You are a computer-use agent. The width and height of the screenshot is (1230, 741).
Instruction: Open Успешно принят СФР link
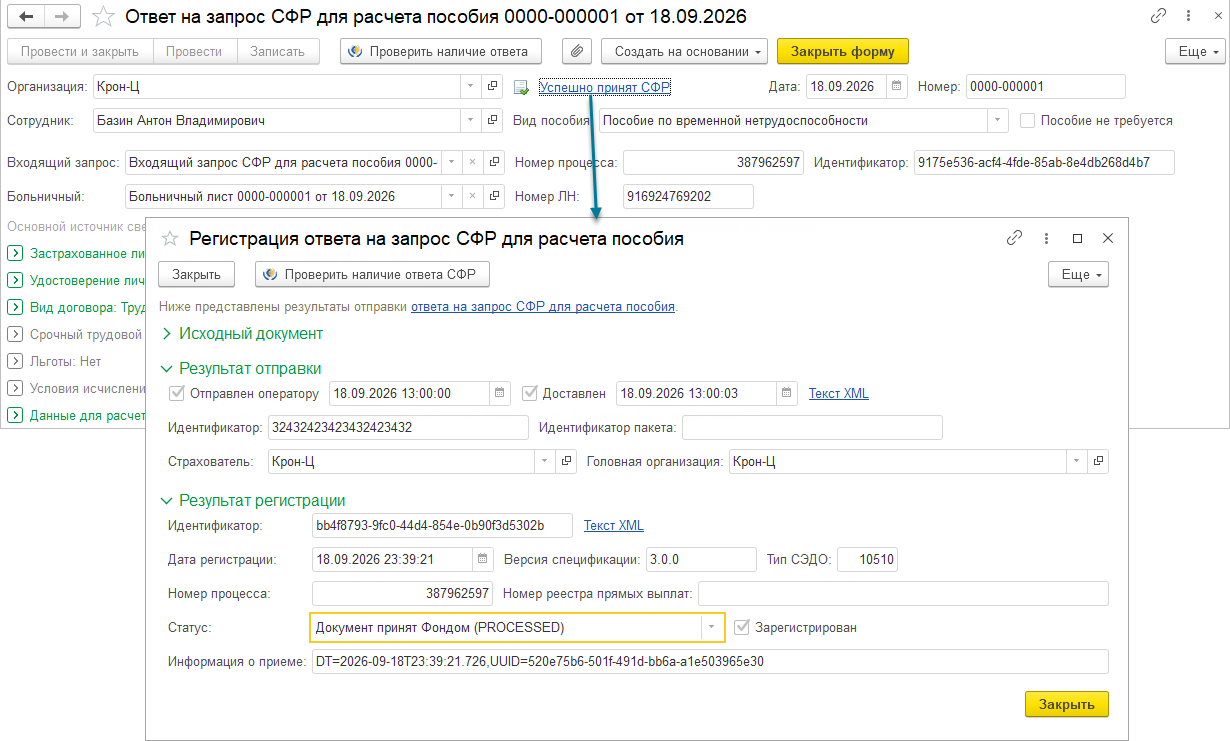pyautogui.click(x=604, y=87)
